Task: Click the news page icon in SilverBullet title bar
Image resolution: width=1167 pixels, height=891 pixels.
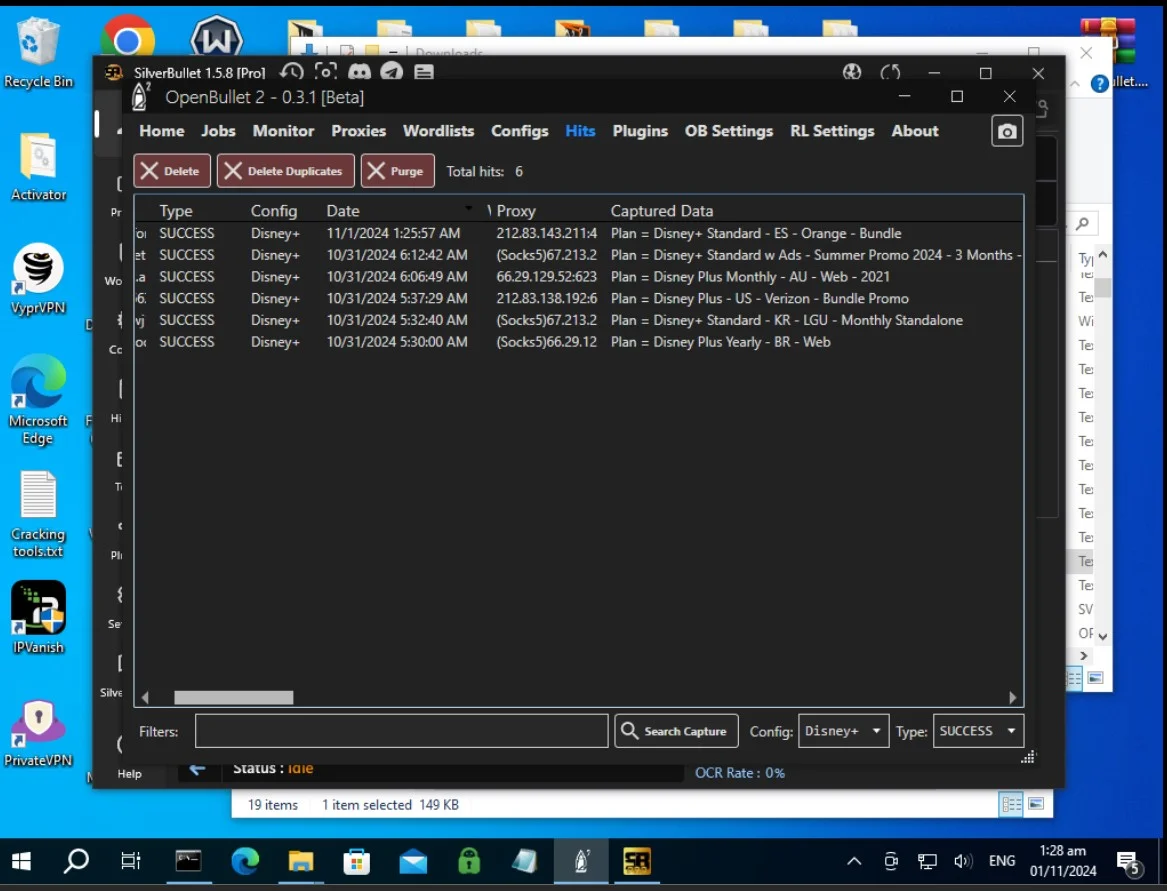Action: pyautogui.click(x=424, y=72)
